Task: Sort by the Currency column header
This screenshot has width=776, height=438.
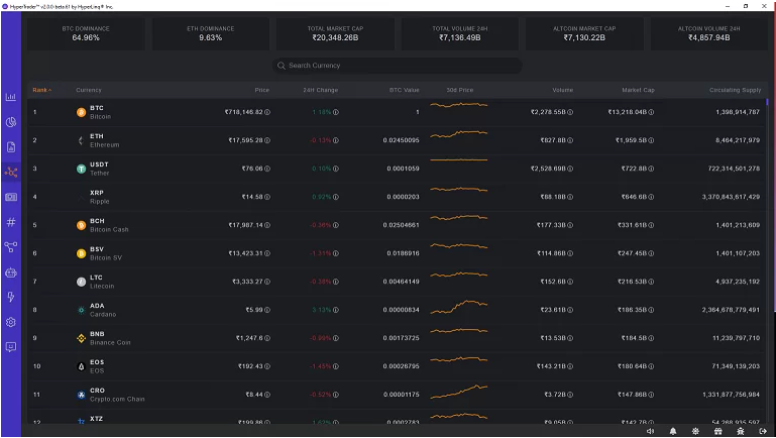Action: point(89,90)
